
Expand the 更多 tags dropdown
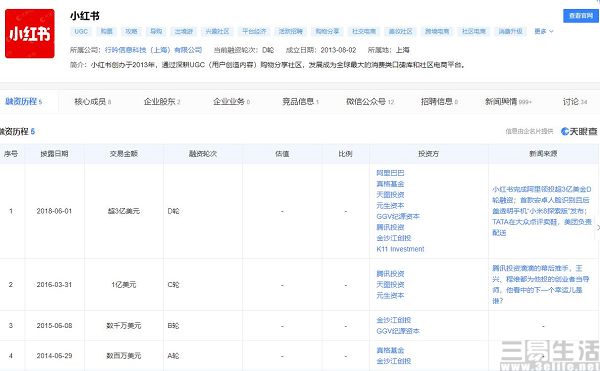(544, 31)
